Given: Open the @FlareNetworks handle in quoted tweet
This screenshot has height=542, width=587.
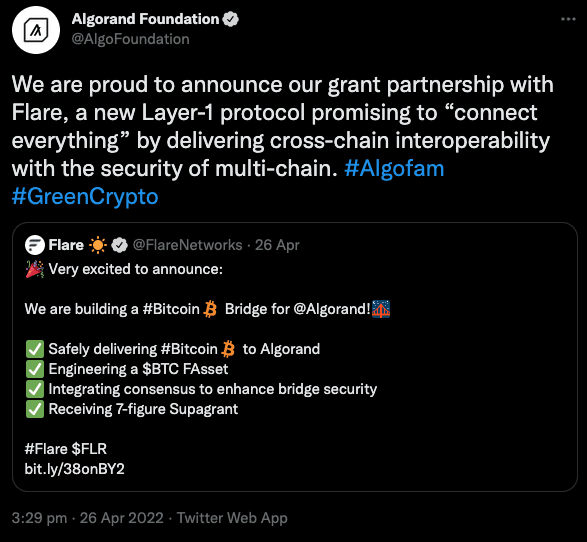Looking at the screenshot, I should coord(188,245).
